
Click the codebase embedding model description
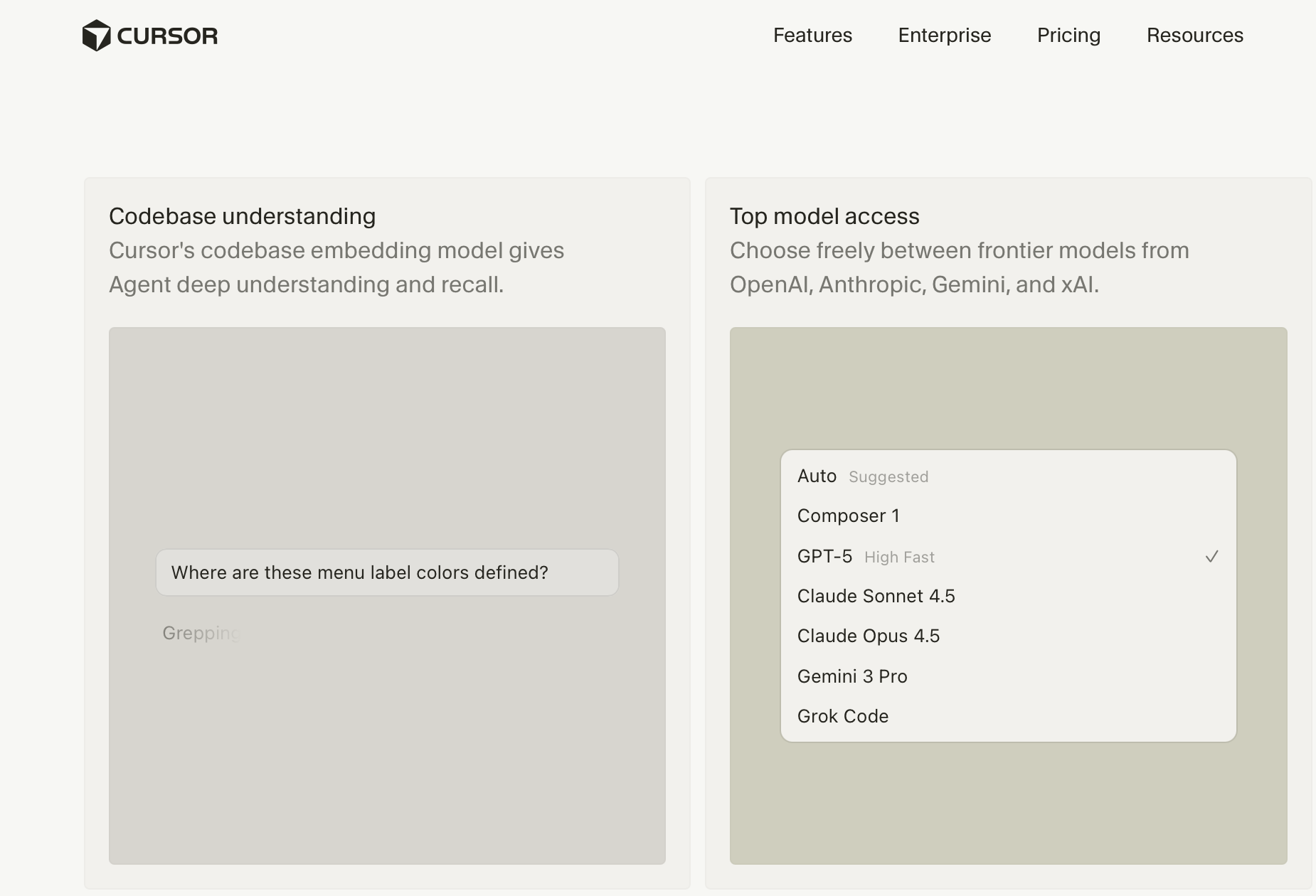(x=336, y=267)
